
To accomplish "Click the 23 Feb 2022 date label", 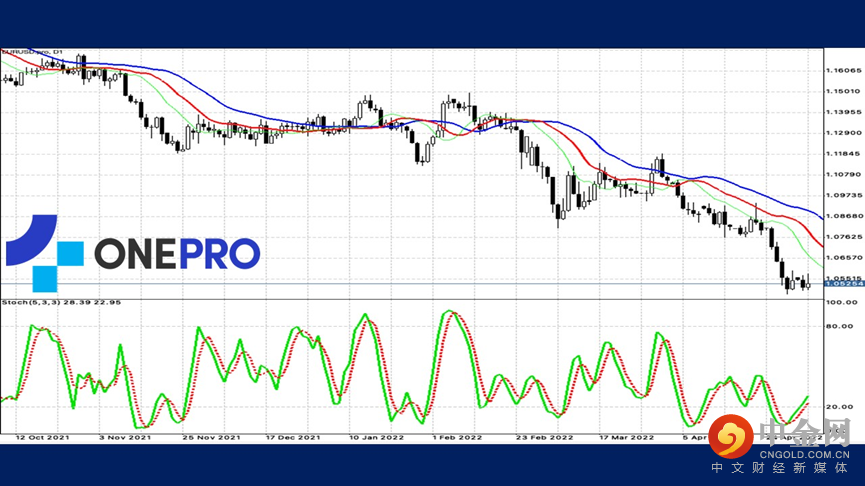I will (x=544, y=437).
